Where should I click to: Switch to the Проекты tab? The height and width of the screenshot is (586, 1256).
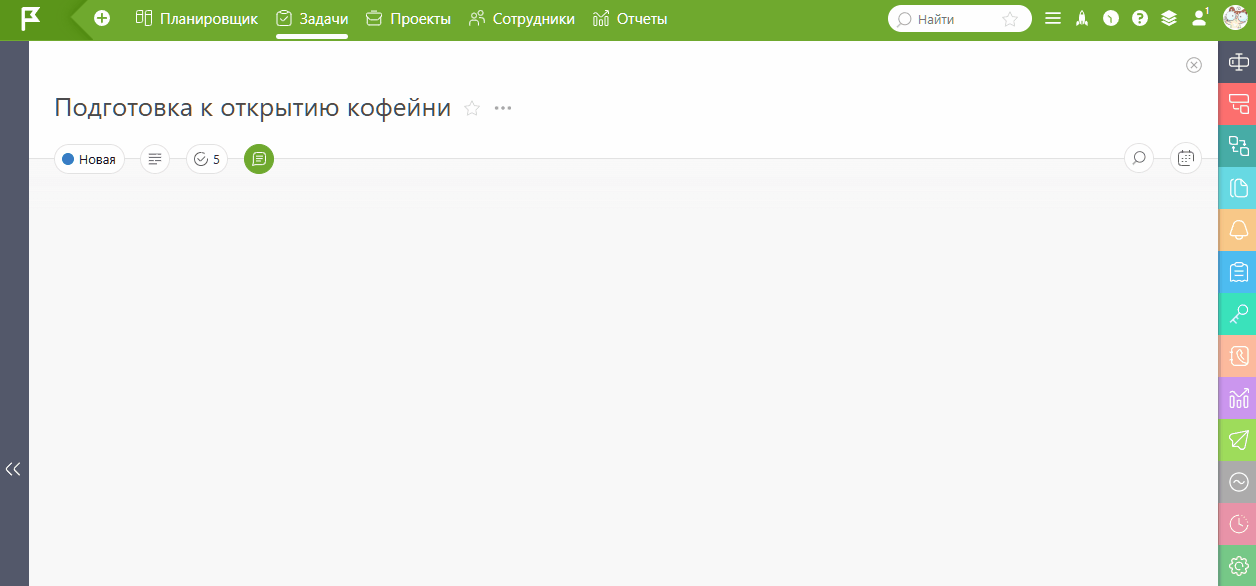pyautogui.click(x=408, y=19)
